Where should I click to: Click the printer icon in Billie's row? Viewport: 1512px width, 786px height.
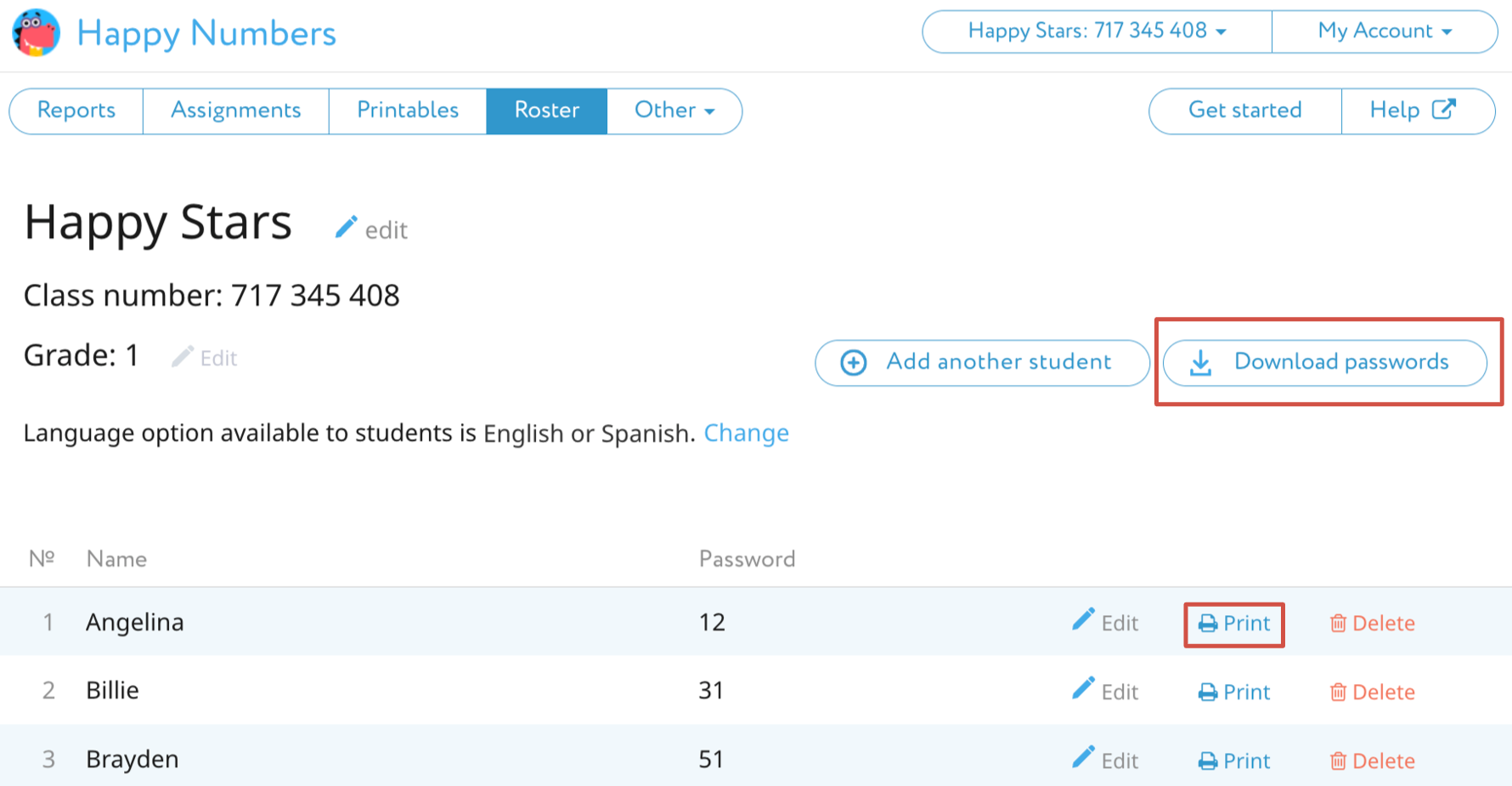pos(1207,693)
